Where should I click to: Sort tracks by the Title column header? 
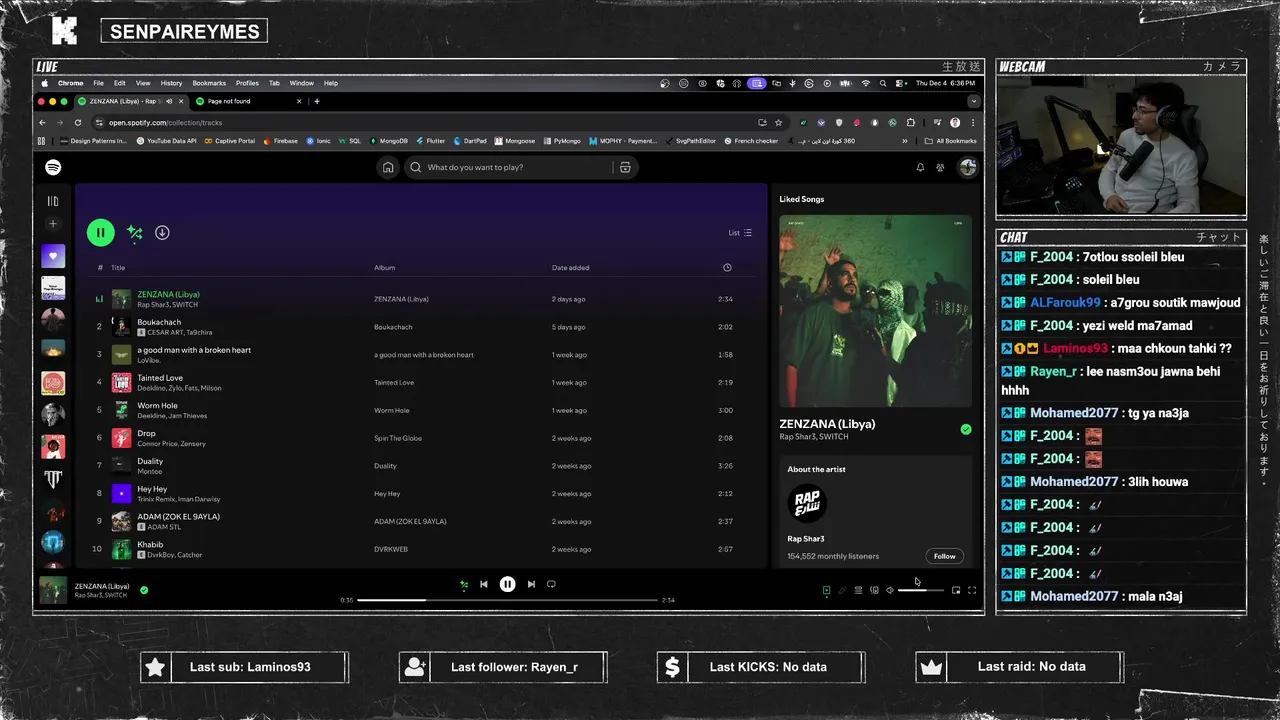118,267
